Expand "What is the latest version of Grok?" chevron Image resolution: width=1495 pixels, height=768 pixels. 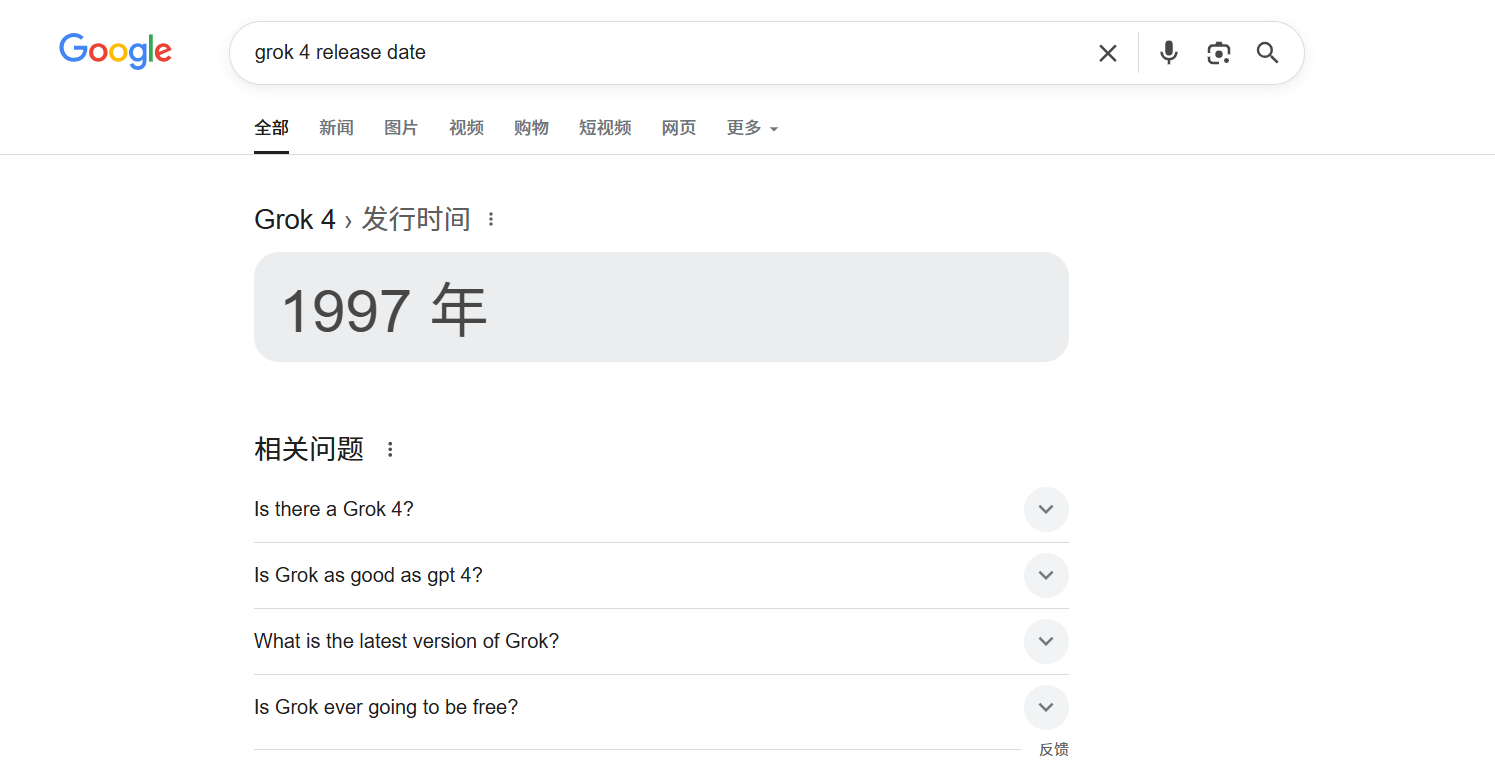(x=1046, y=642)
